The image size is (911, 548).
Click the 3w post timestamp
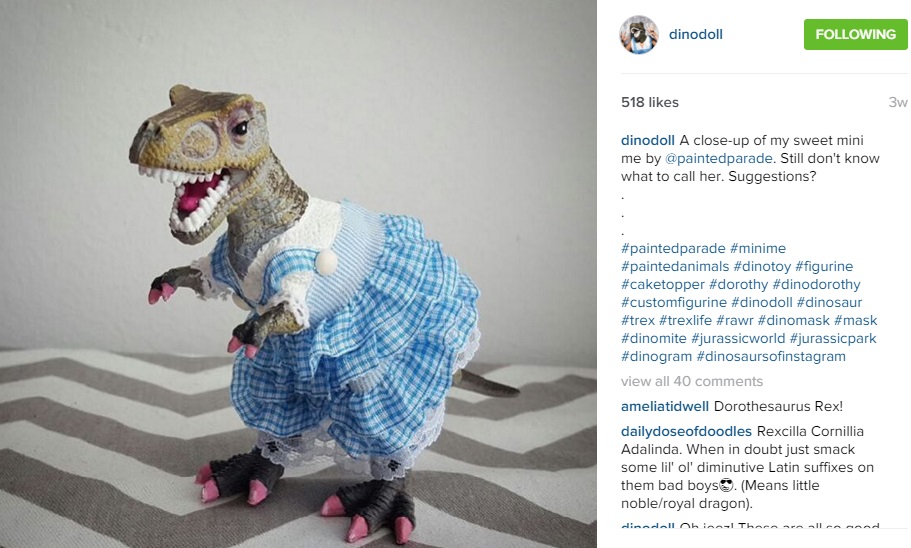898,102
